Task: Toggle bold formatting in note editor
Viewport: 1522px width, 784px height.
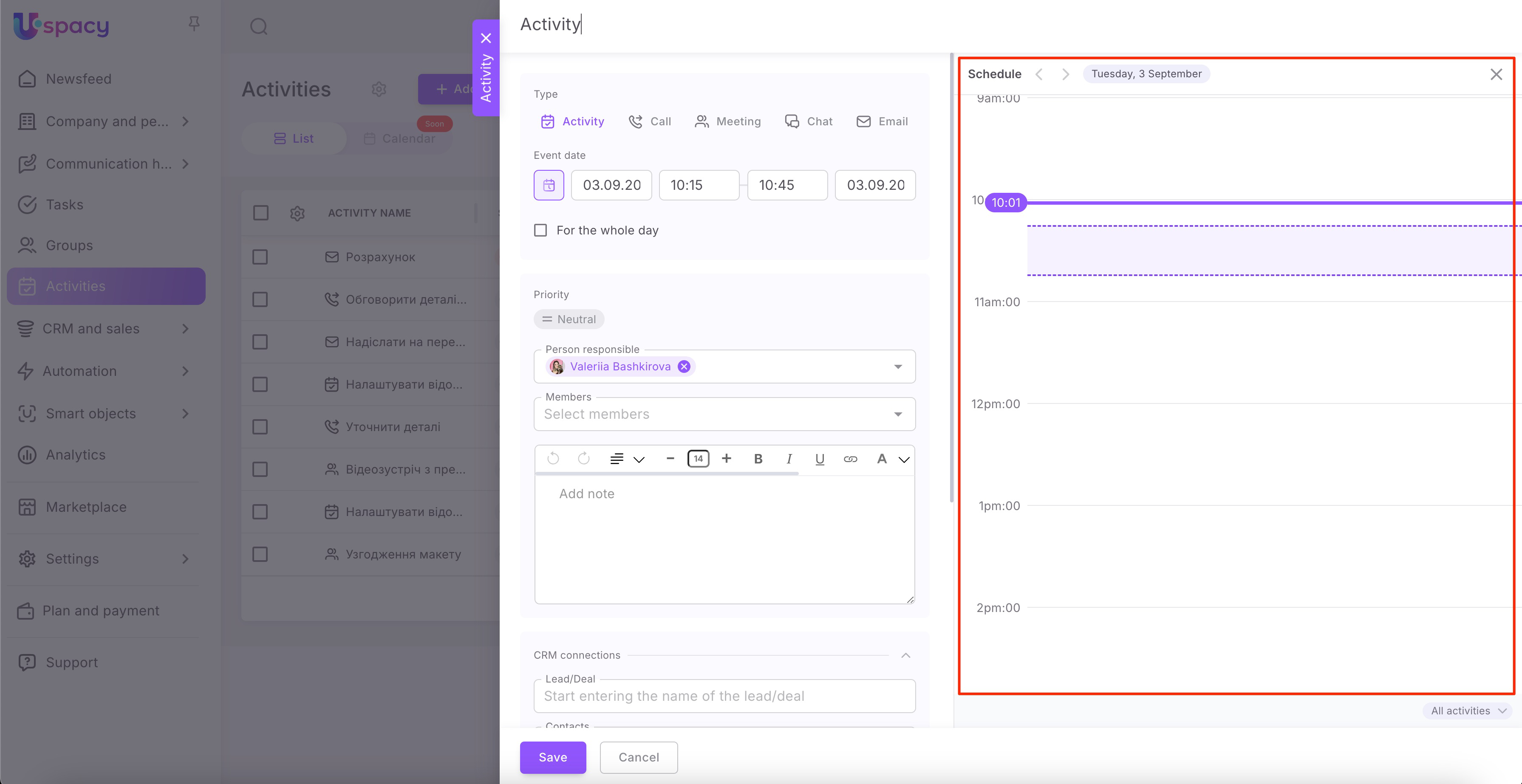Action: point(758,459)
